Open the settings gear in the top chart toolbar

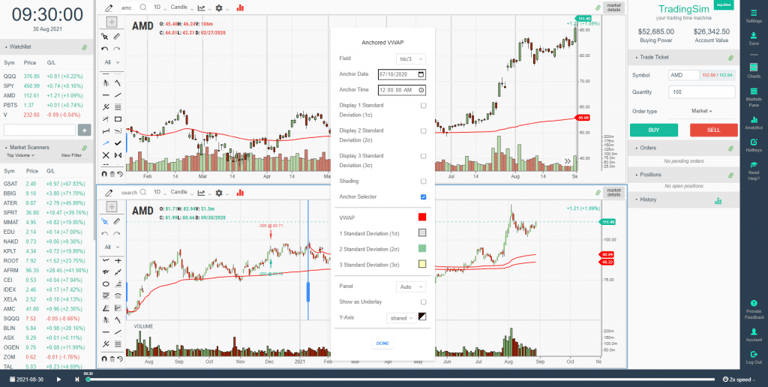coord(218,8)
